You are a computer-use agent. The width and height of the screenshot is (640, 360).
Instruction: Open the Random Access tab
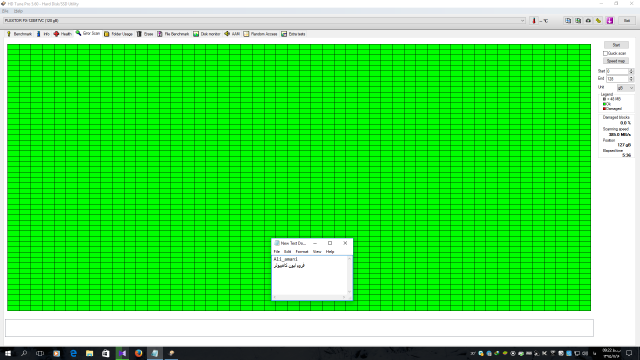click(x=260, y=34)
